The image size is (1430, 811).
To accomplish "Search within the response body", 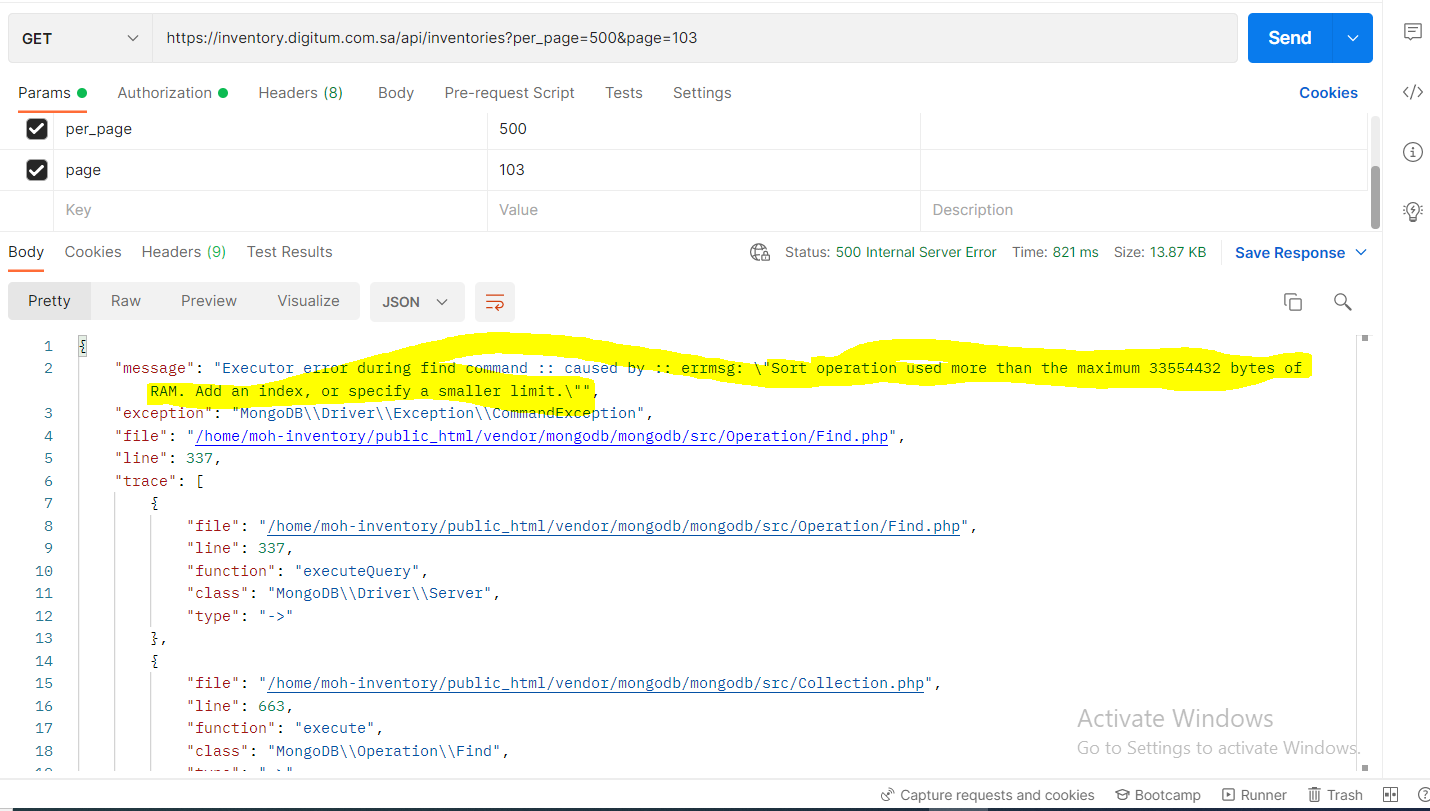I will point(1343,301).
